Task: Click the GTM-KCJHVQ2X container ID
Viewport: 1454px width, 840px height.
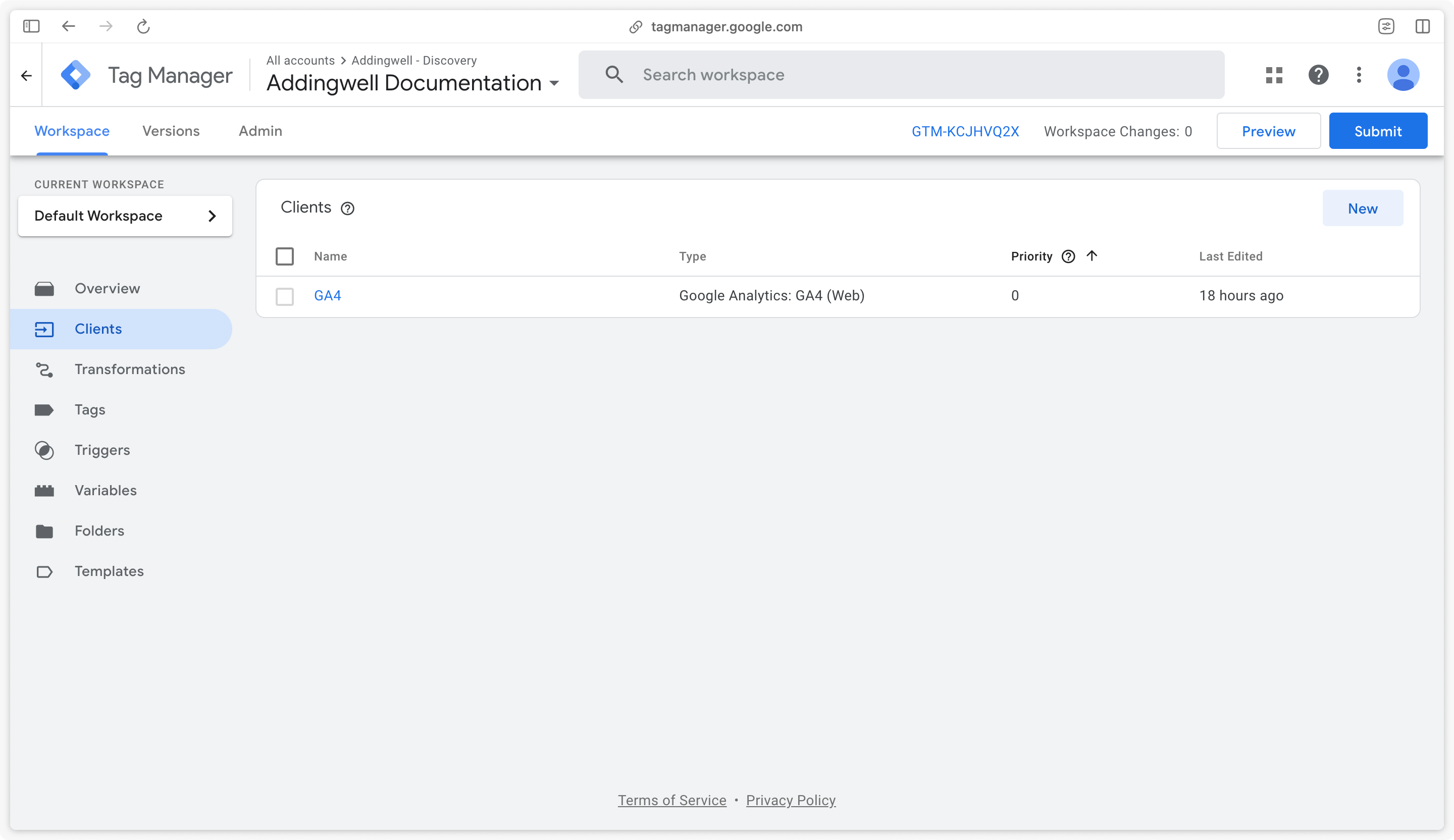Action: coord(965,132)
